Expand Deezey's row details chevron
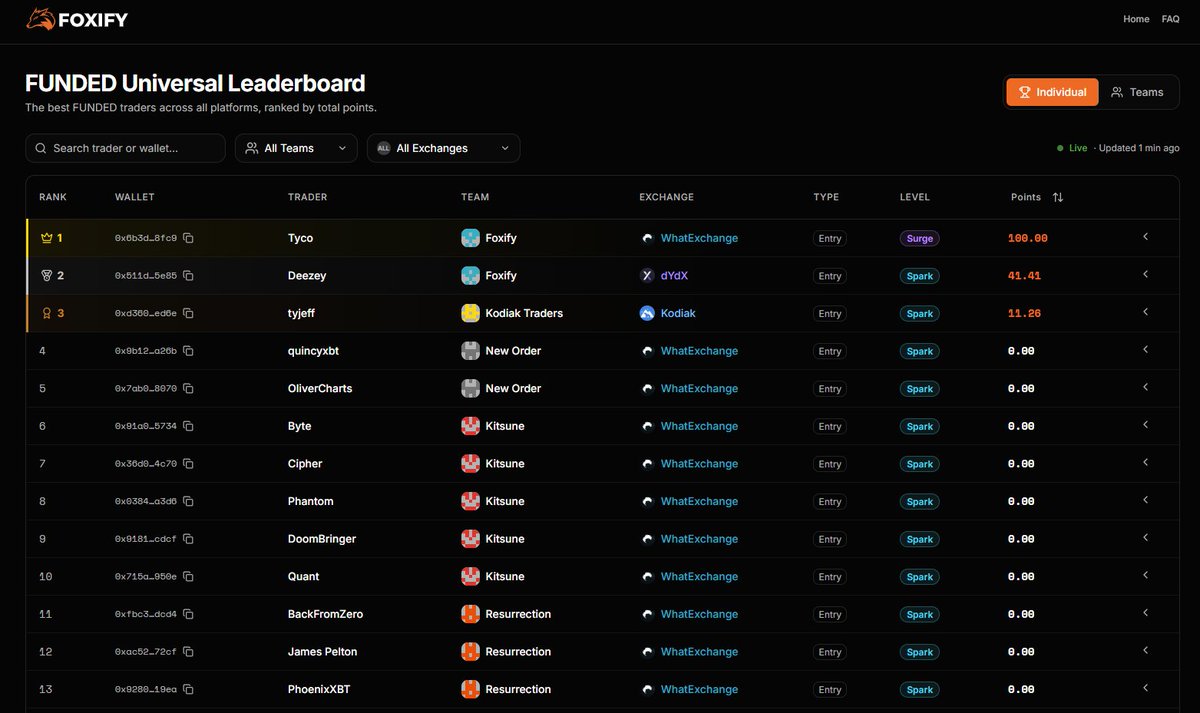The width and height of the screenshot is (1200, 713). pos(1145,274)
